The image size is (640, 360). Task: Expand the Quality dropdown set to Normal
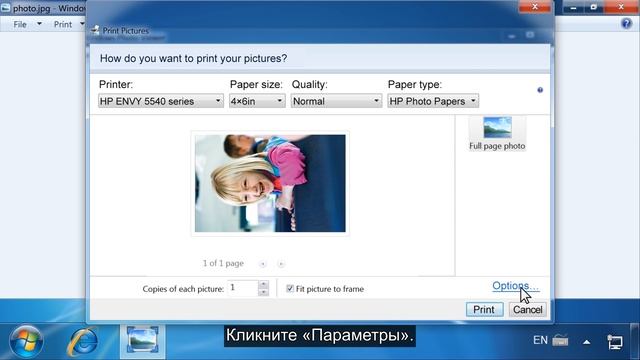[336, 101]
